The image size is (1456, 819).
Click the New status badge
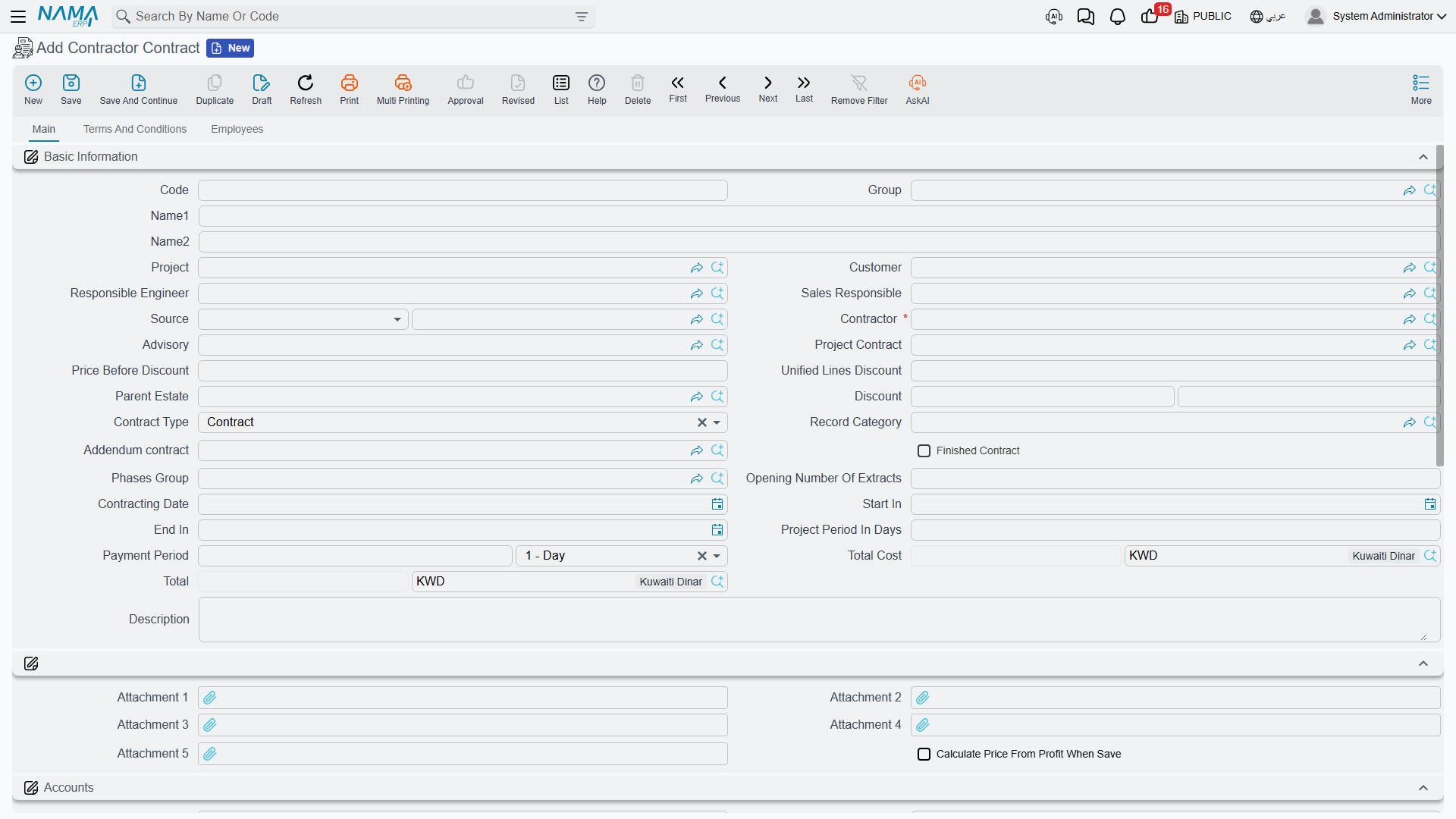pos(230,48)
